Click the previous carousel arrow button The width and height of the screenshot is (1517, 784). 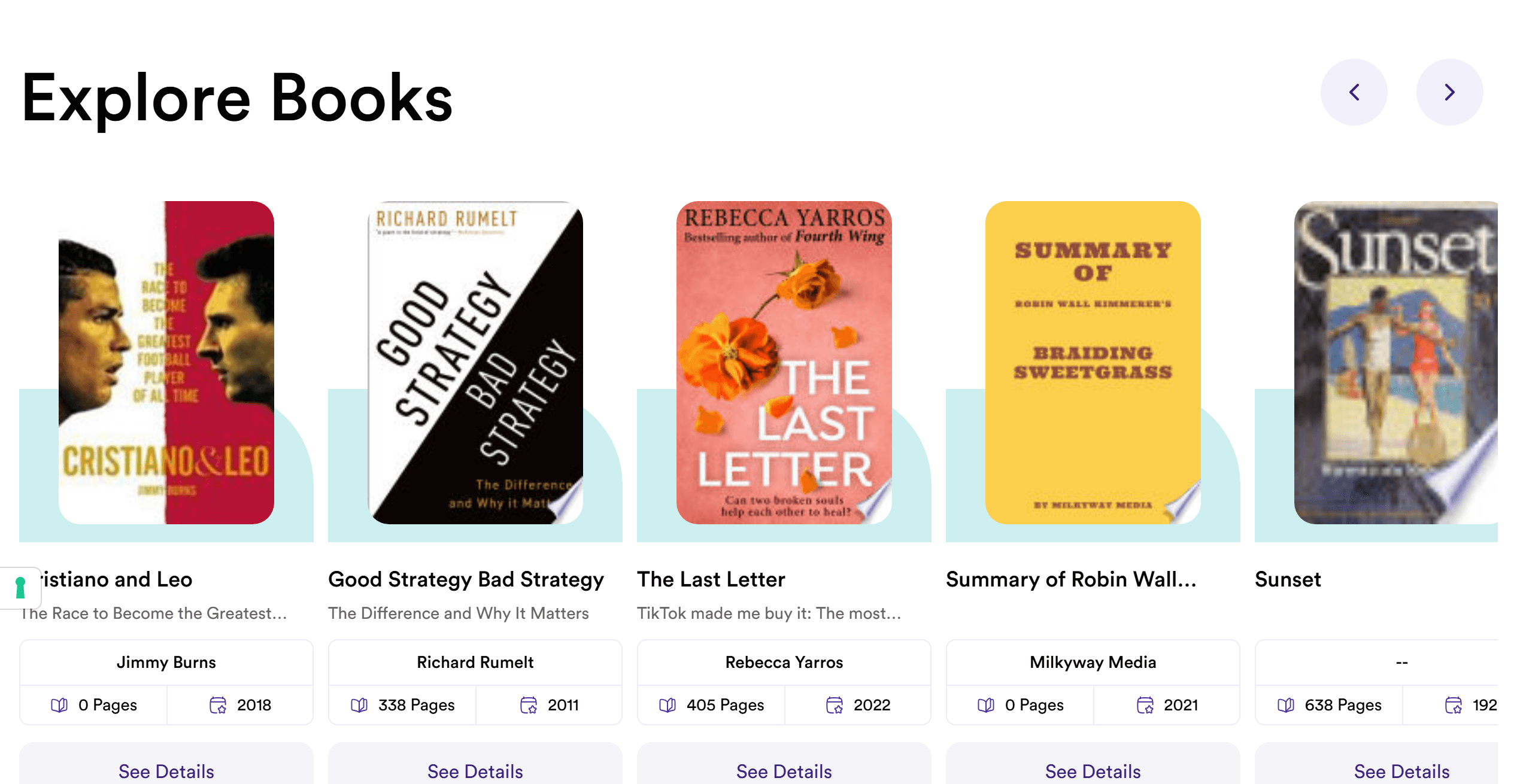click(1354, 92)
